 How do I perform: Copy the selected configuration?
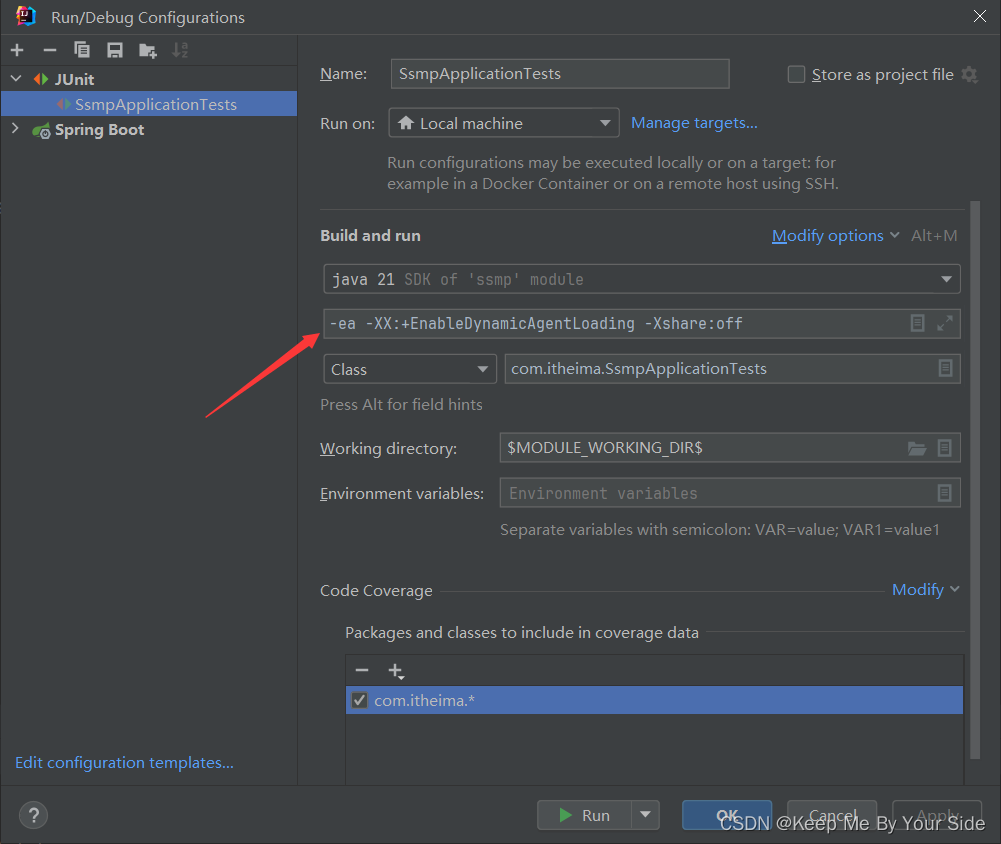click(x=82, y=49)
